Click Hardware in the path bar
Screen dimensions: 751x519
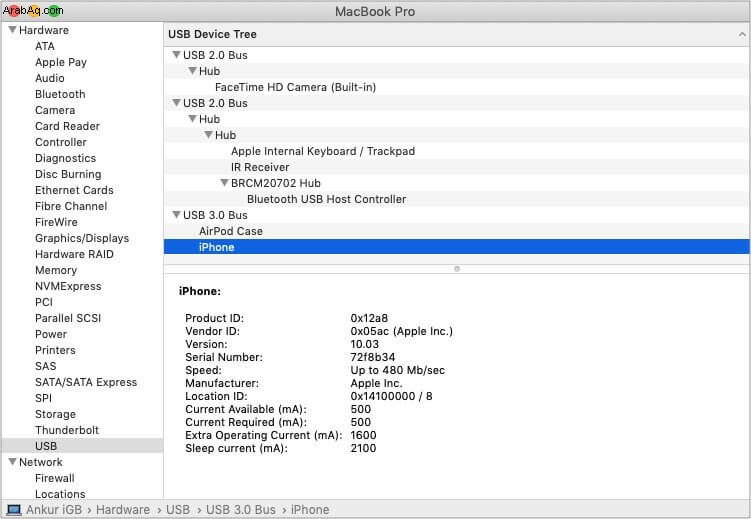coord(123,510)
